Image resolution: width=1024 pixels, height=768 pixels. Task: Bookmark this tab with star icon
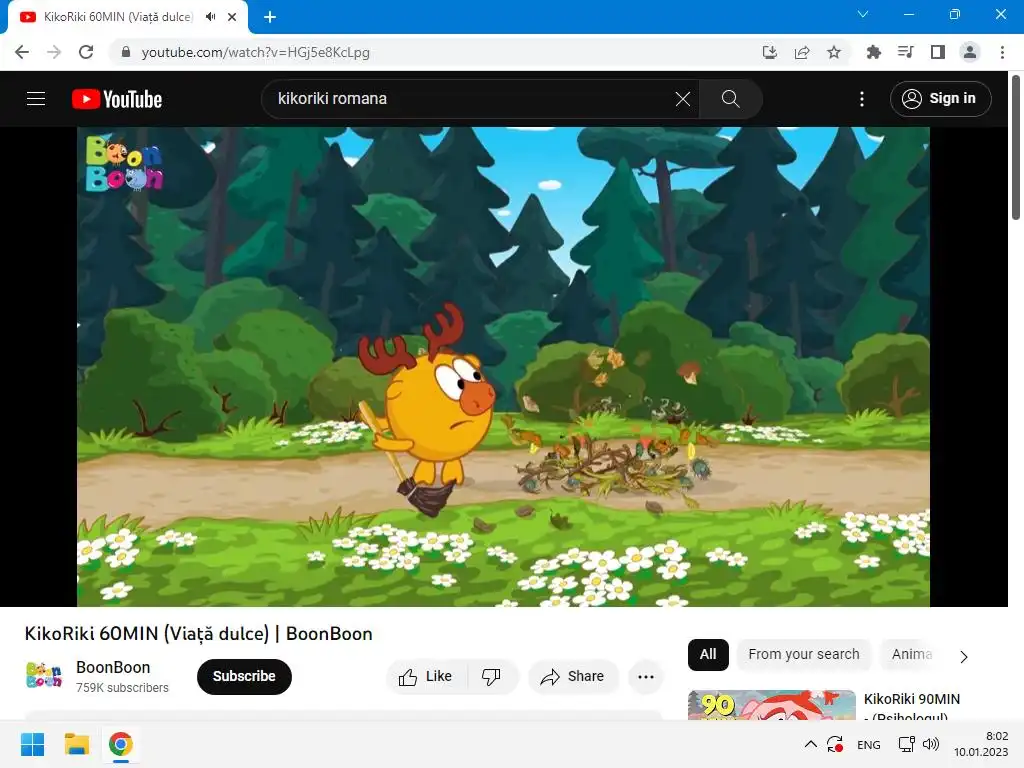pos(834,52)
